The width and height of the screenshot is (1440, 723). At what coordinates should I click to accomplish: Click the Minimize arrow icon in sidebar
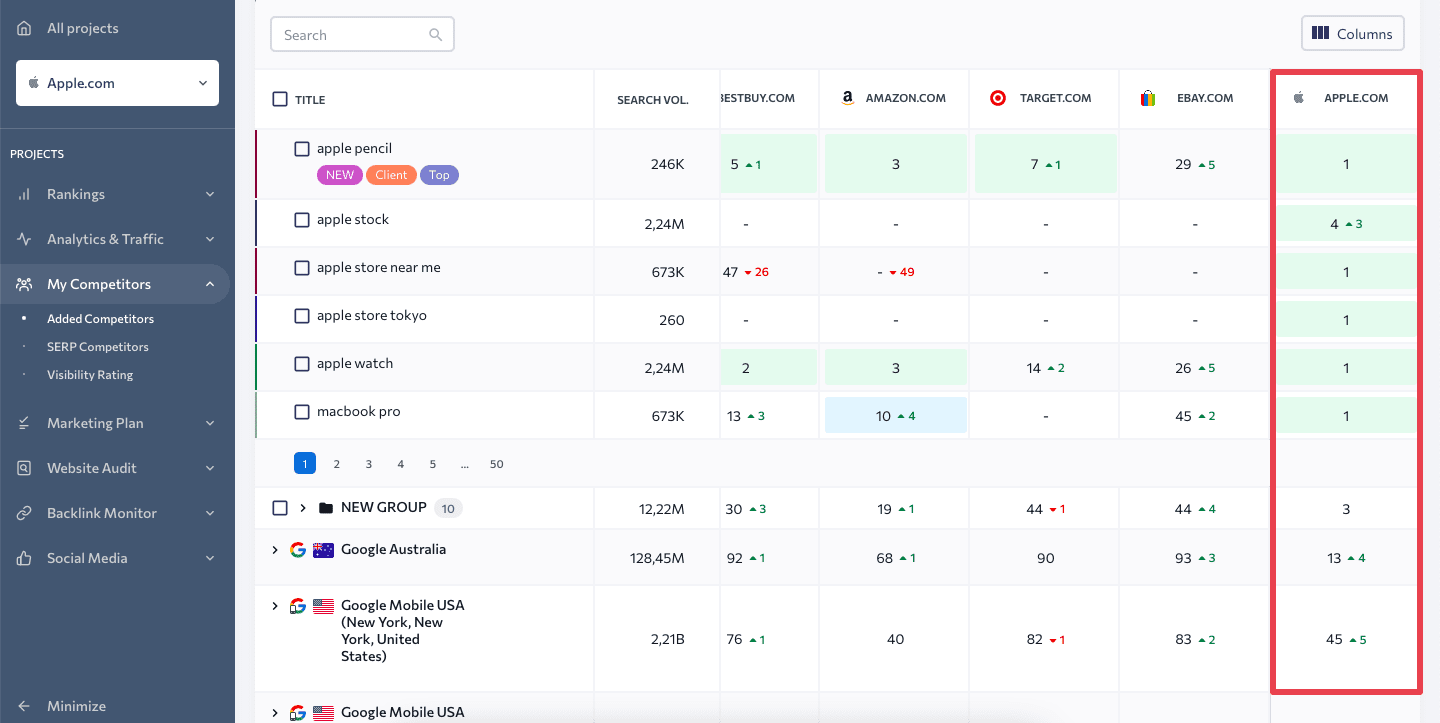24,706
